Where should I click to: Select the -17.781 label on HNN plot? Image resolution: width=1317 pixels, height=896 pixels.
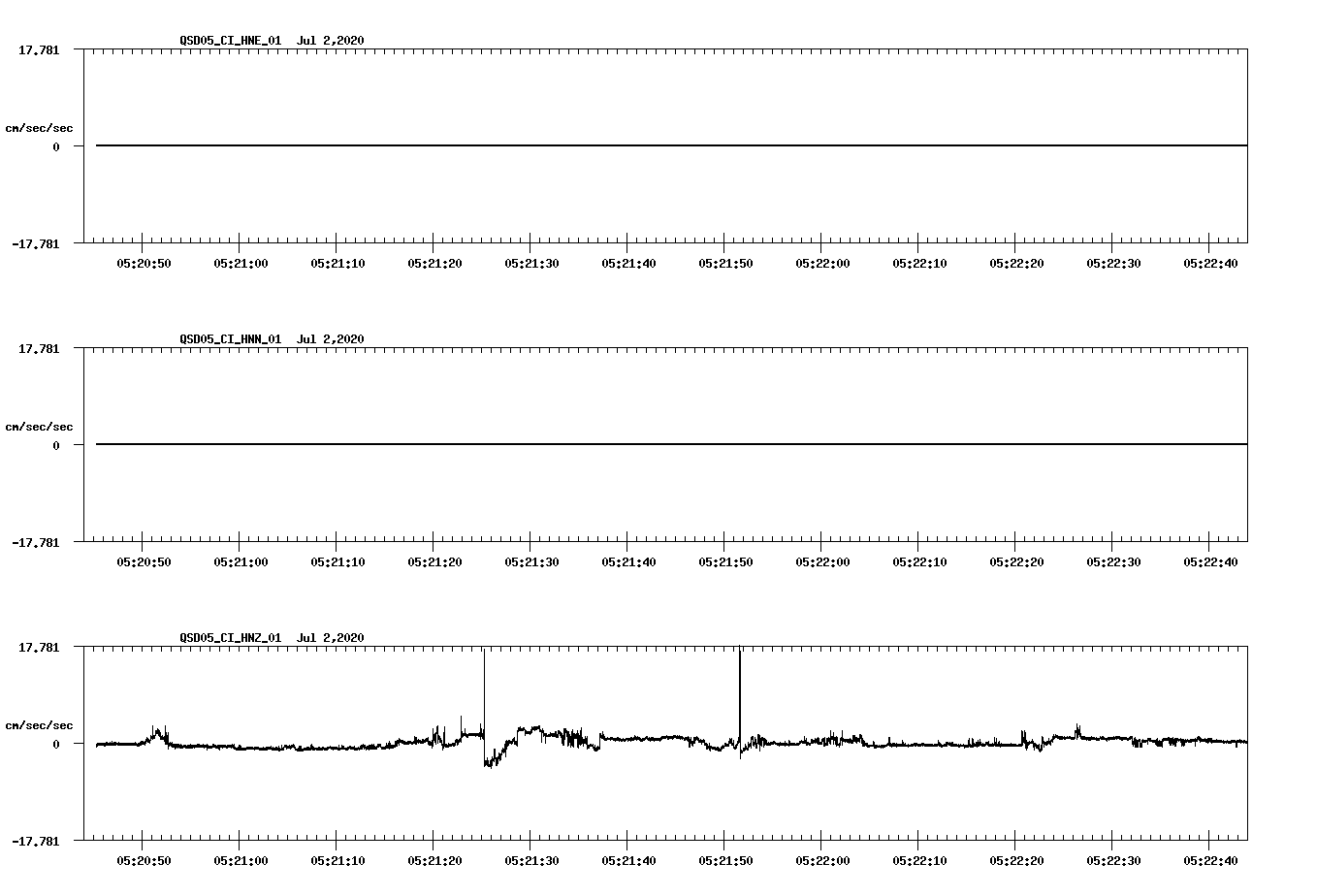coord(35,543)
